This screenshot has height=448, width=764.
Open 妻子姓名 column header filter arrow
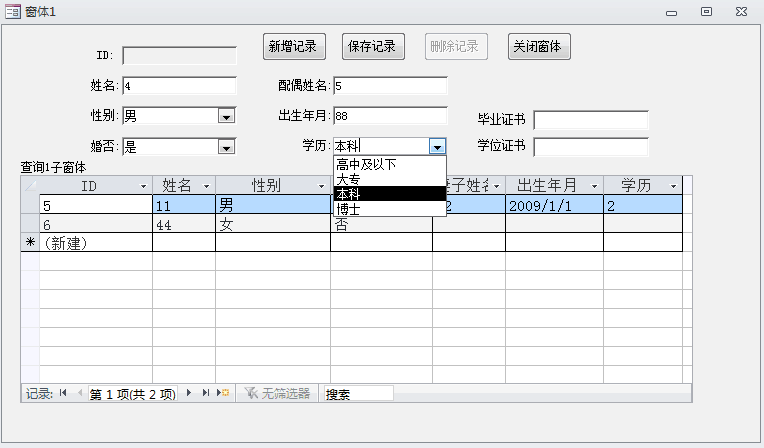(x=497, y=186)
